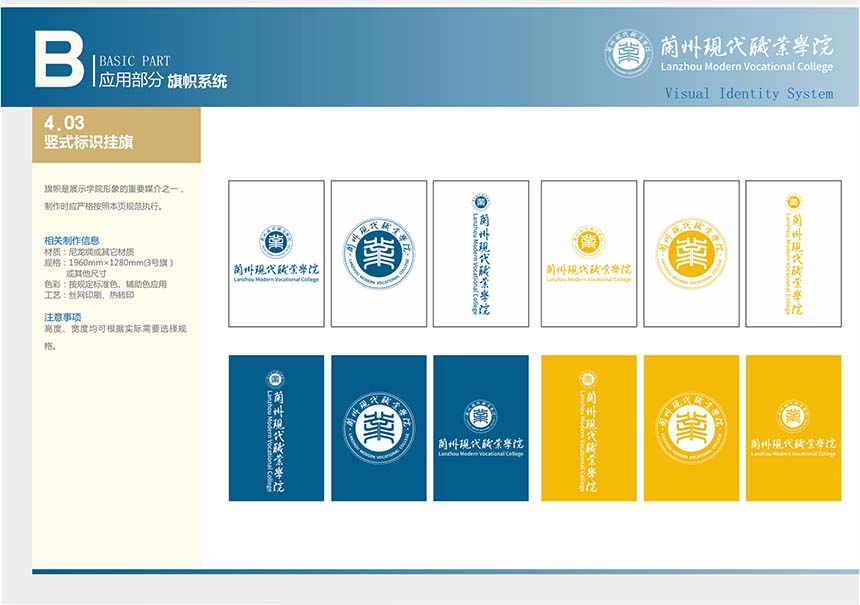Select the blue flag with horizontal college name
Screen dimensions: 860x605
pyautogui.click(x=481, y=428)
